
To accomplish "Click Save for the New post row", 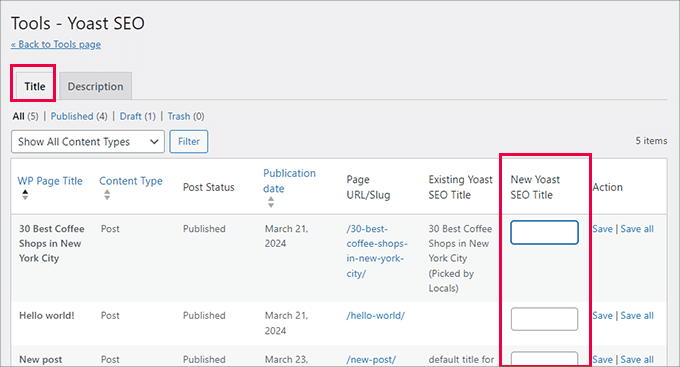I will point(602,359).
